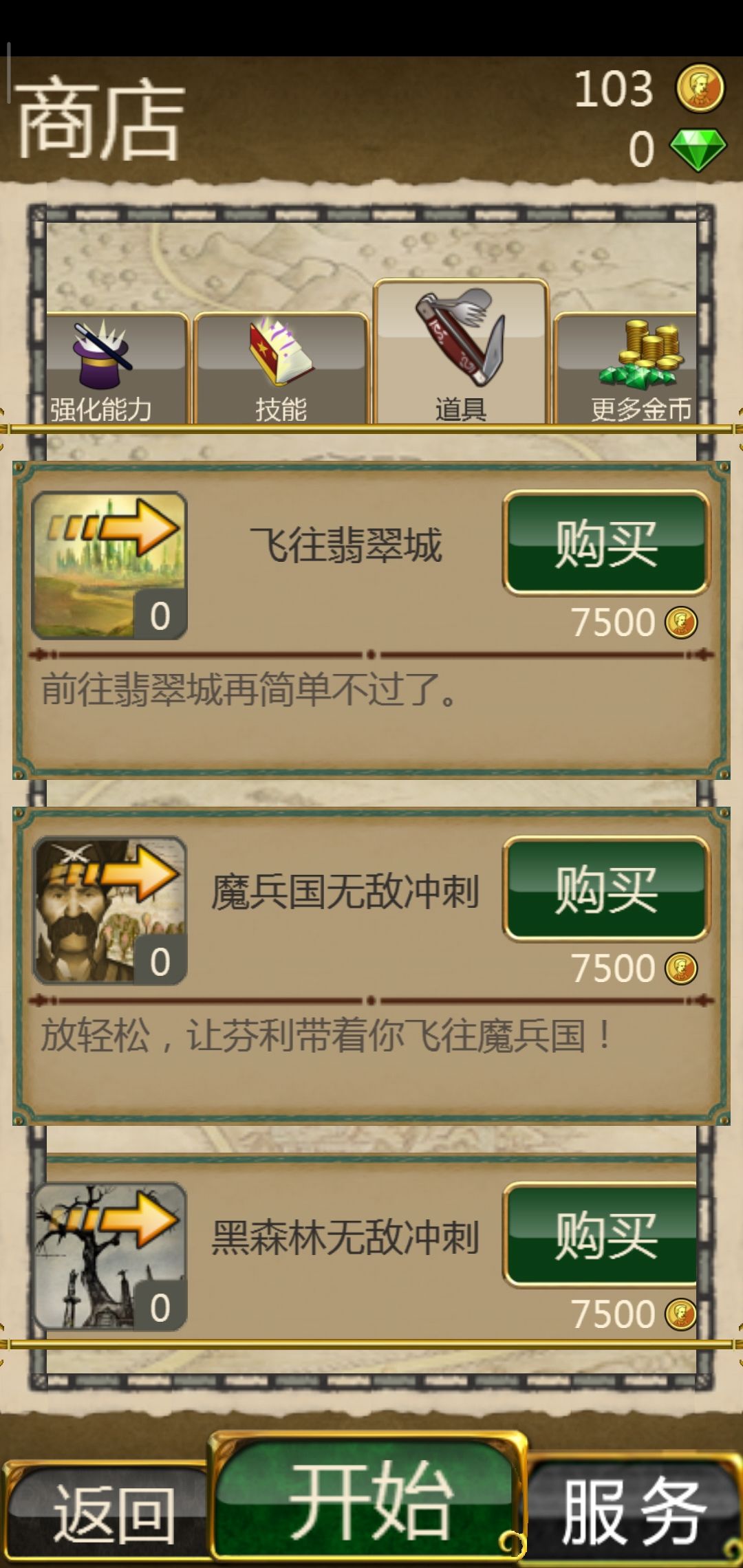
Task: Tap the mustached soldier item thumbnail
Action: pyautogui.click(x=109, y=911)
